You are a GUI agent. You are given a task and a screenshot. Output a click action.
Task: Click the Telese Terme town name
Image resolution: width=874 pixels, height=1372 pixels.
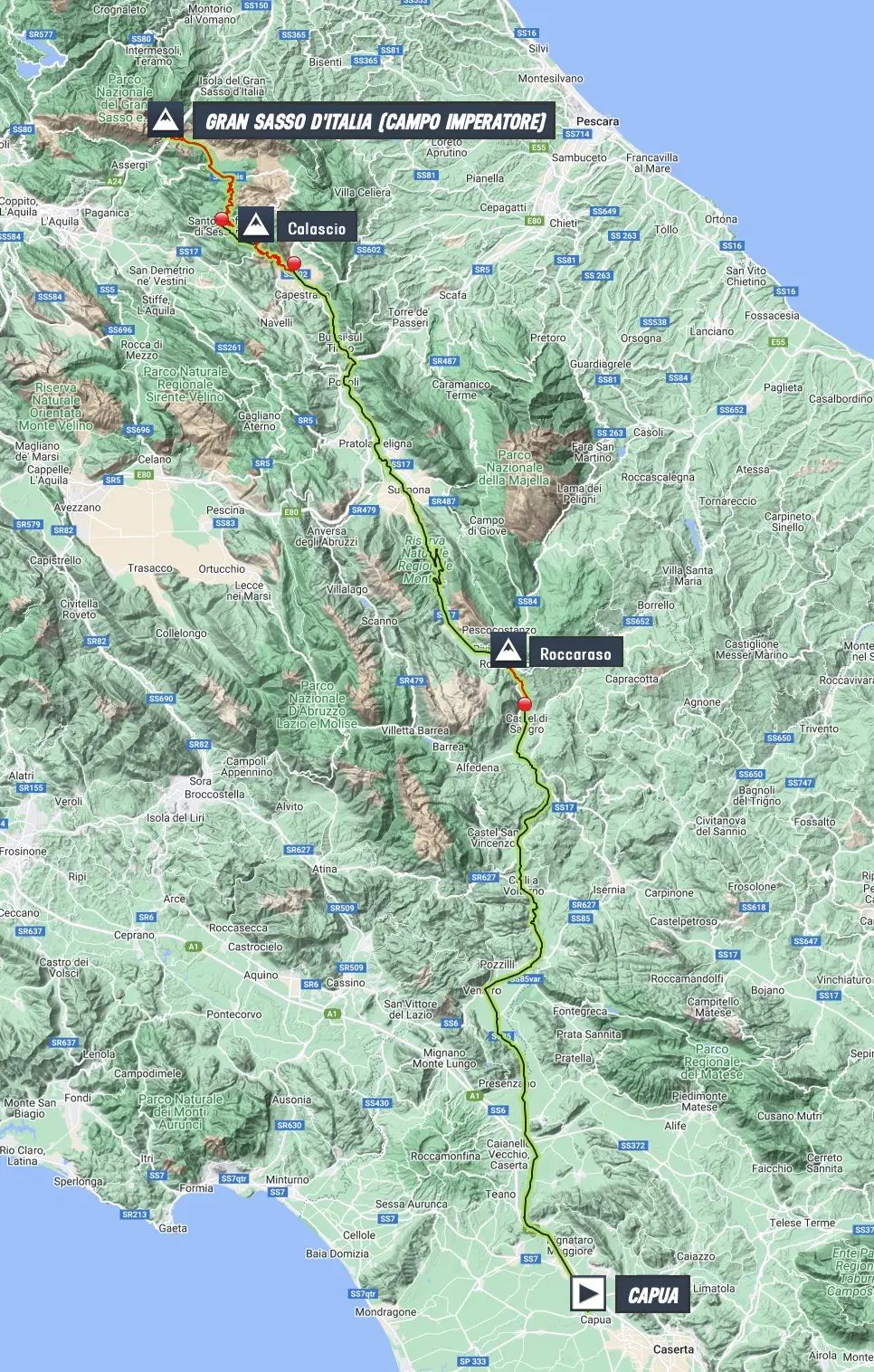coord(802,1223)
